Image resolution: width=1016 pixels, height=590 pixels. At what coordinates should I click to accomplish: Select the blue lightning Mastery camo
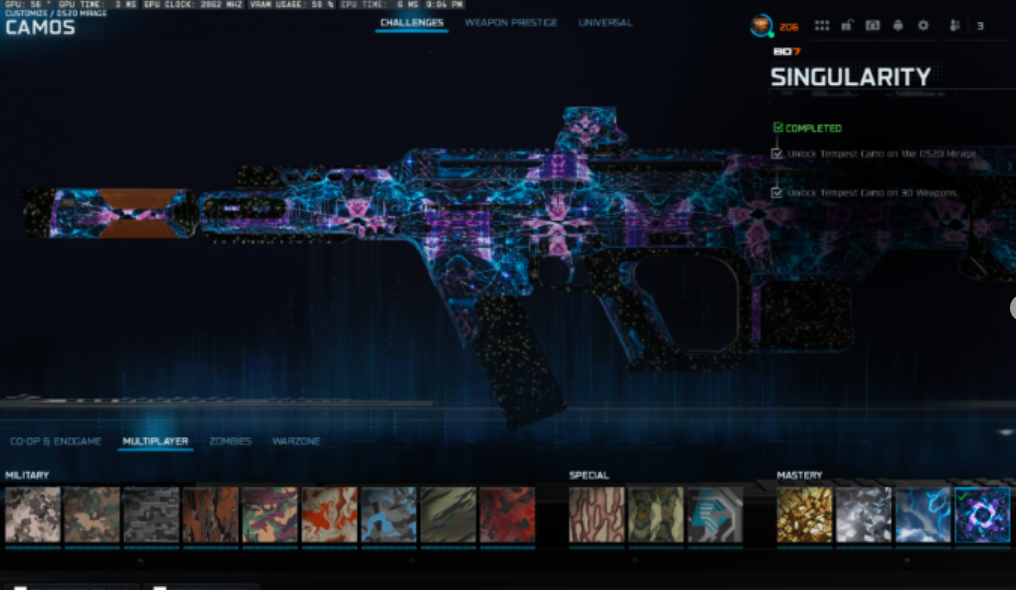(x=923, y=515)
